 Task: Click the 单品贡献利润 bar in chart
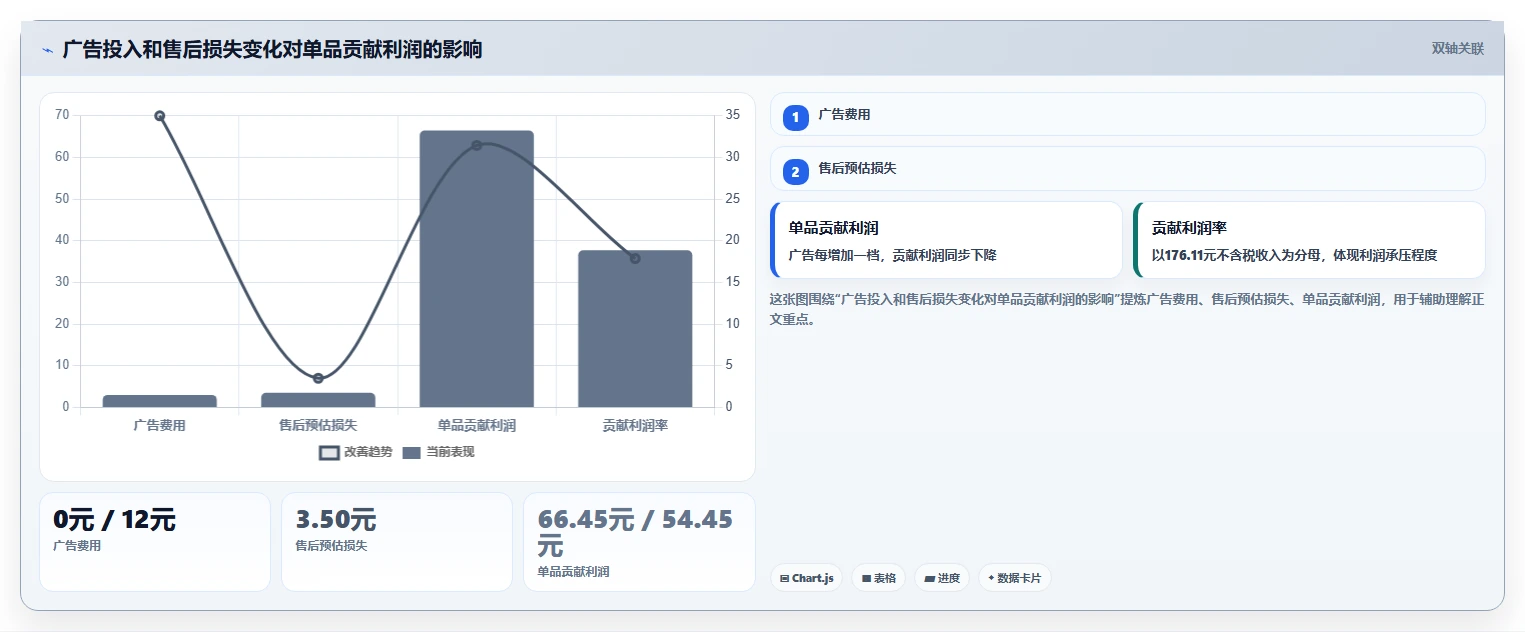point(476,269)
